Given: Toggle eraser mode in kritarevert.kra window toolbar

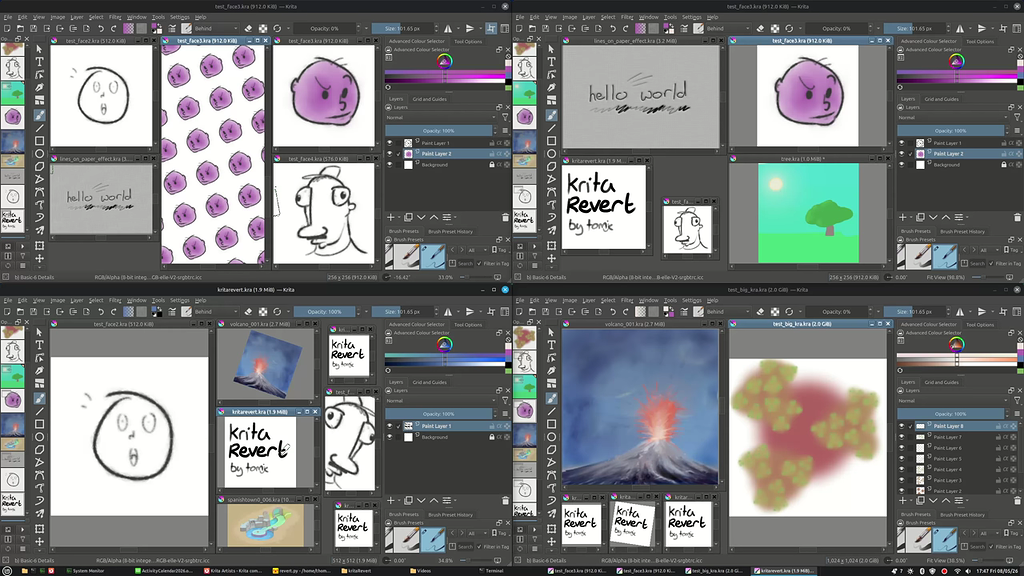Looking at the screenshot, I should [248, 312].
